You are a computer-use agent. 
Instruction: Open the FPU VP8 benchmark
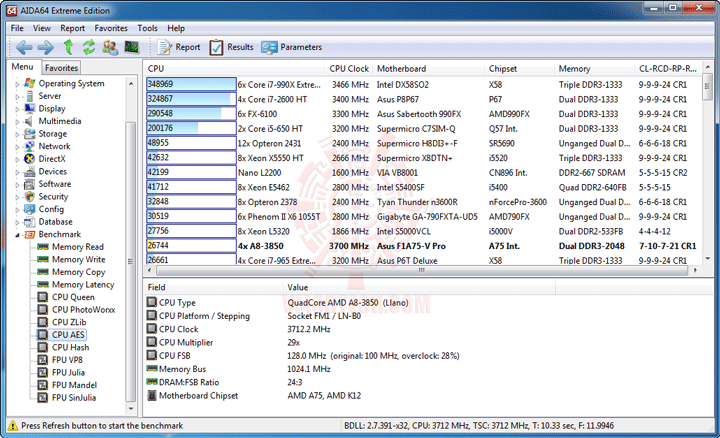click(67, 360)
